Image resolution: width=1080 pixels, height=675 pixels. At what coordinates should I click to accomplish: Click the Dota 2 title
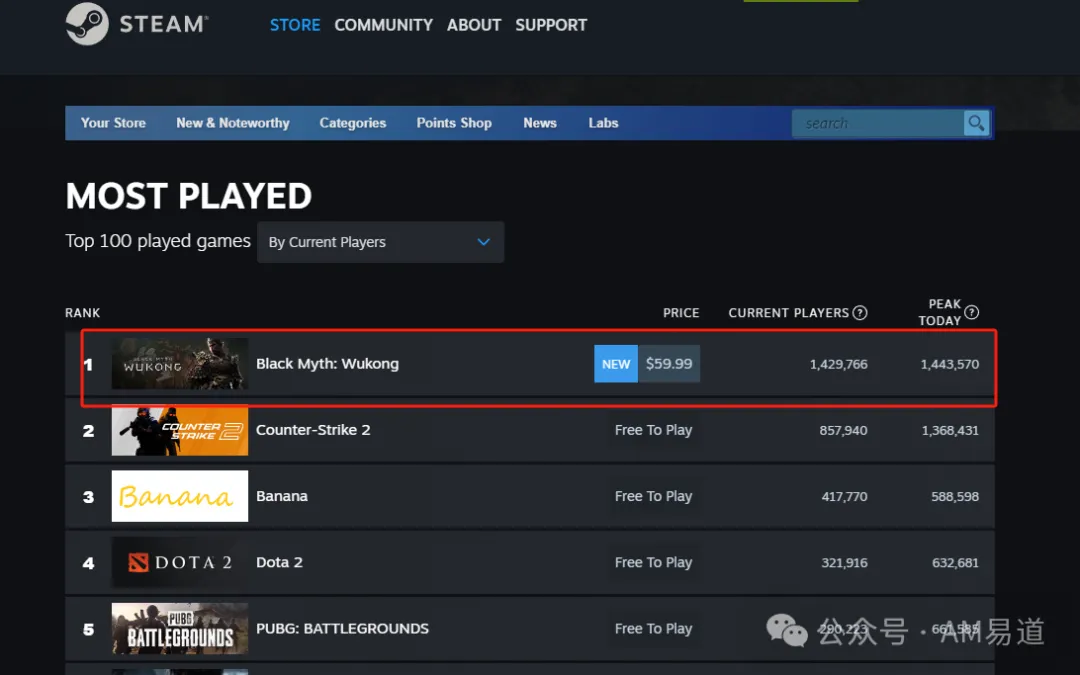pos(280,562)
